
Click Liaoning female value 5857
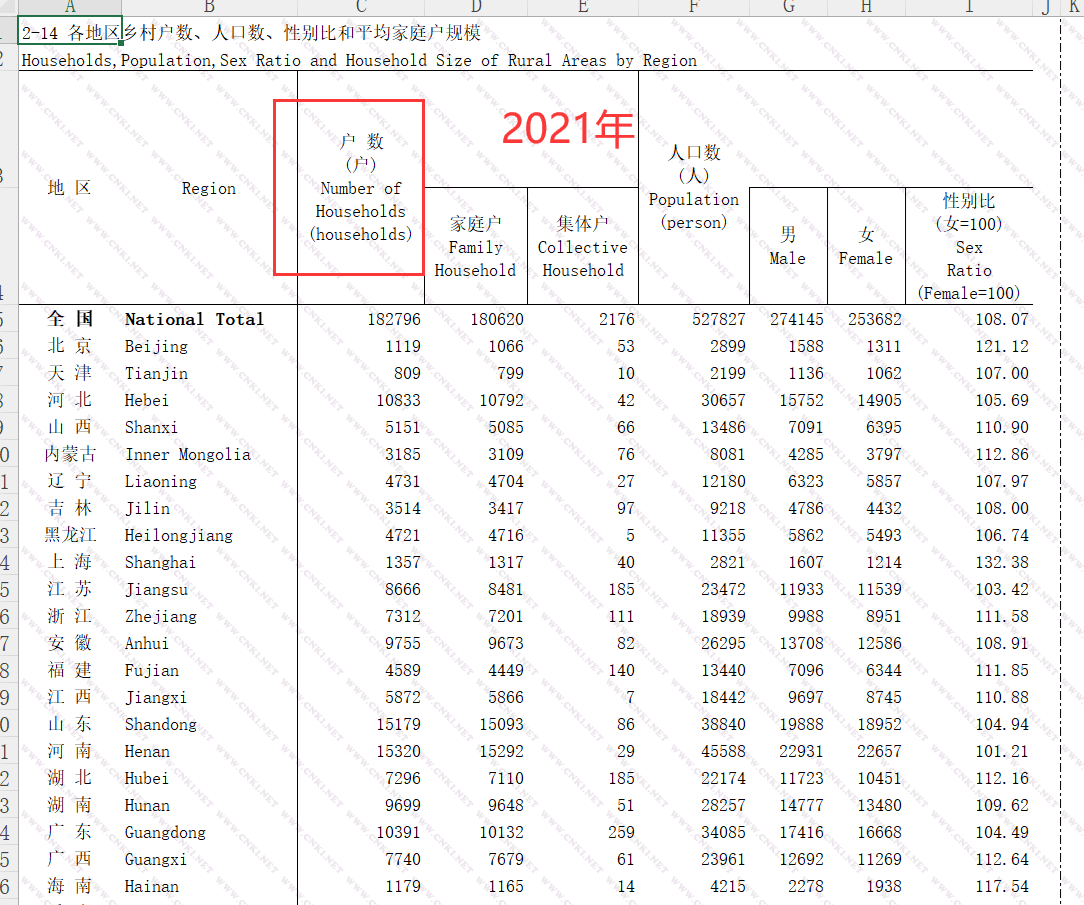(884, 481)
